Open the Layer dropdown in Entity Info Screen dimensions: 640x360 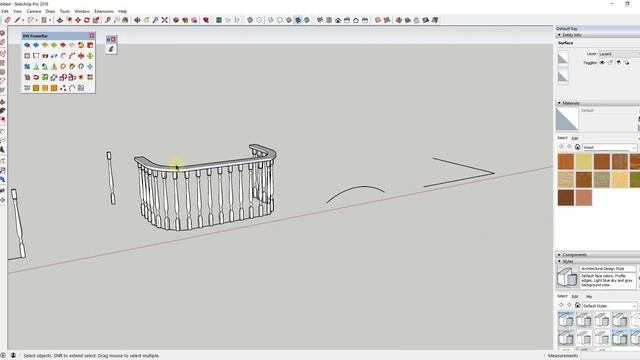pos(619,54)
